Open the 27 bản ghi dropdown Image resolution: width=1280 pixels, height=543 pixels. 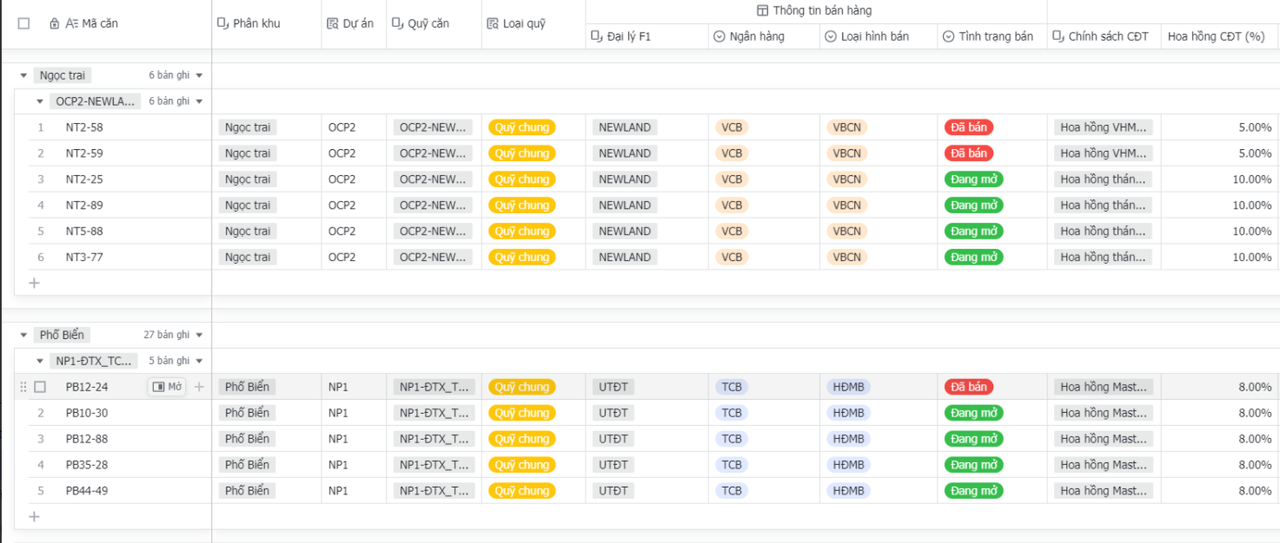click(x=199, y=335)
